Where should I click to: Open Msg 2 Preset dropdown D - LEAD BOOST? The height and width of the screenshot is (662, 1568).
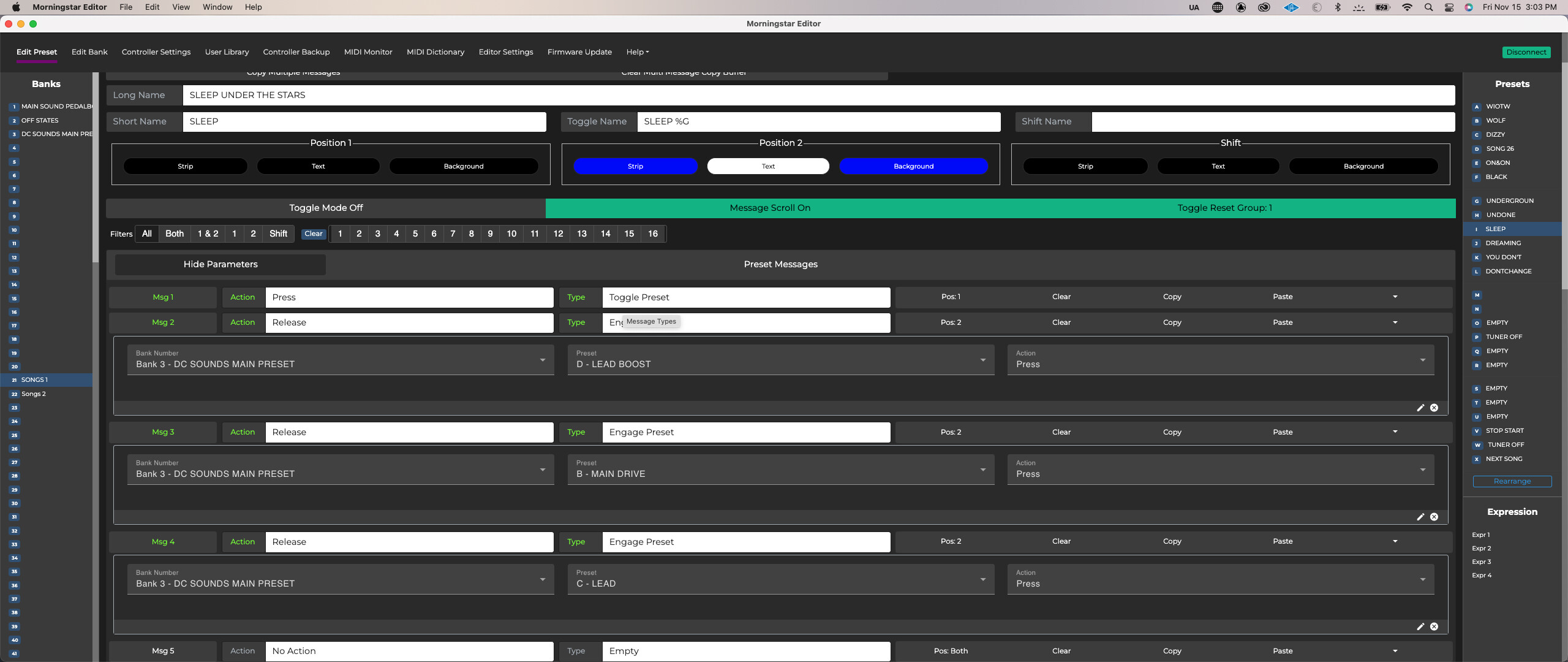[x=781, y=359]
